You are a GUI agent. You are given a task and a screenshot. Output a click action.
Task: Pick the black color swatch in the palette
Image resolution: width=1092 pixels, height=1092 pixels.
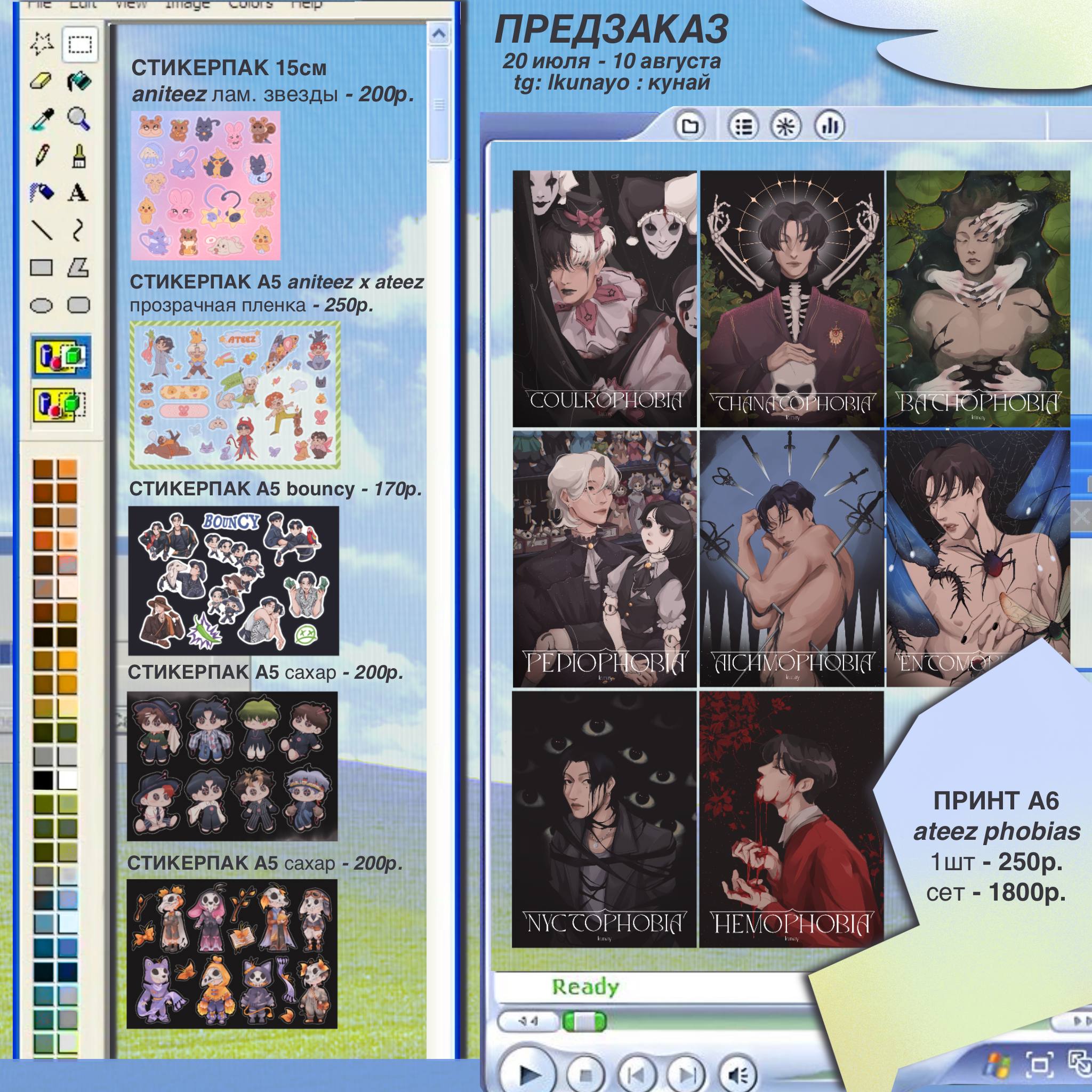(x=43, y=781)
